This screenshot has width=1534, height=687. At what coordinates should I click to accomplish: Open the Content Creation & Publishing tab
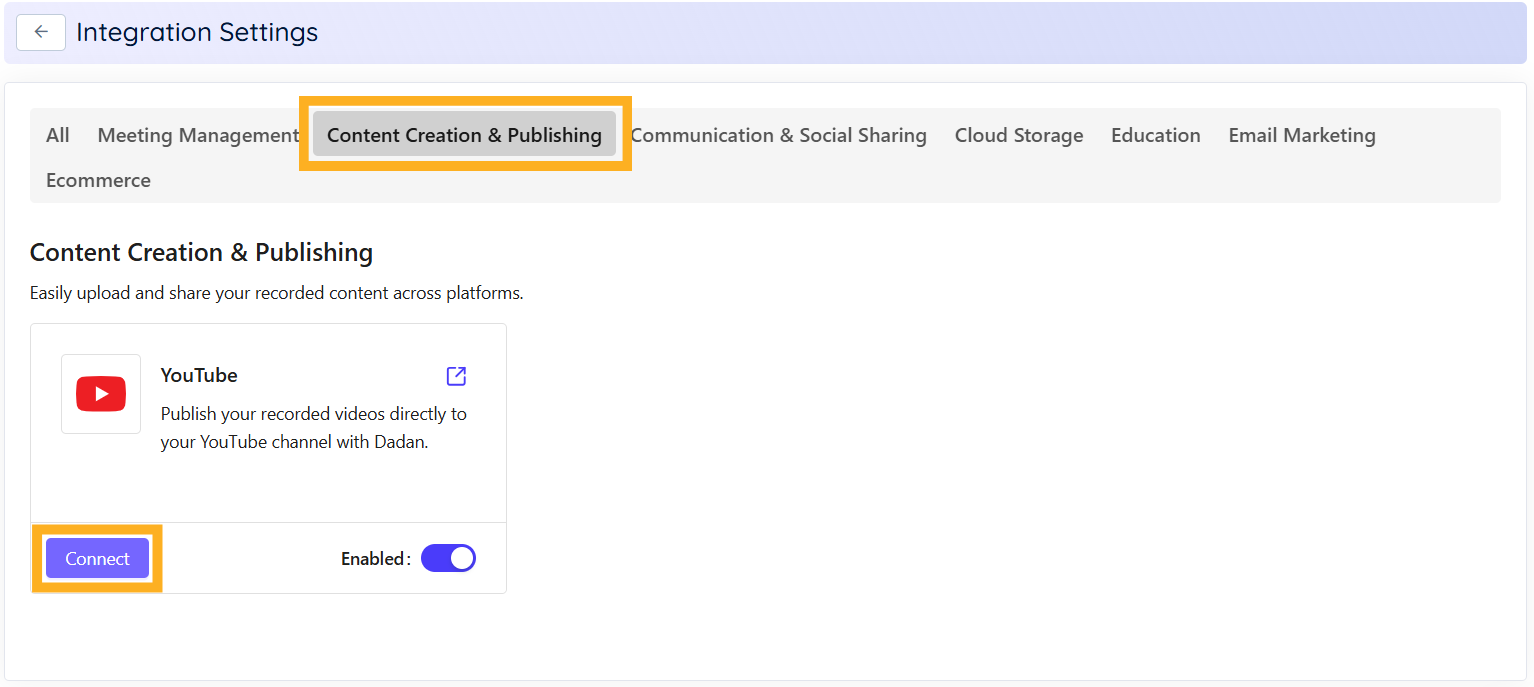pos(464,134)
